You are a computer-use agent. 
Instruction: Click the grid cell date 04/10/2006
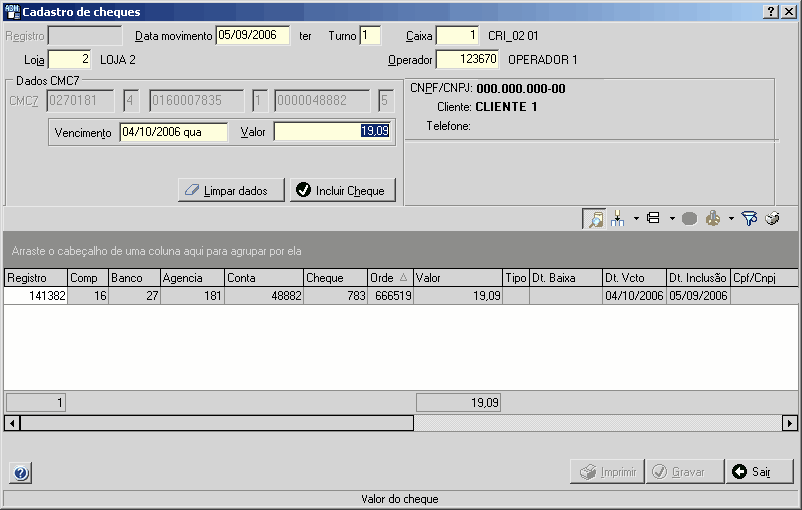coord(634,296)
